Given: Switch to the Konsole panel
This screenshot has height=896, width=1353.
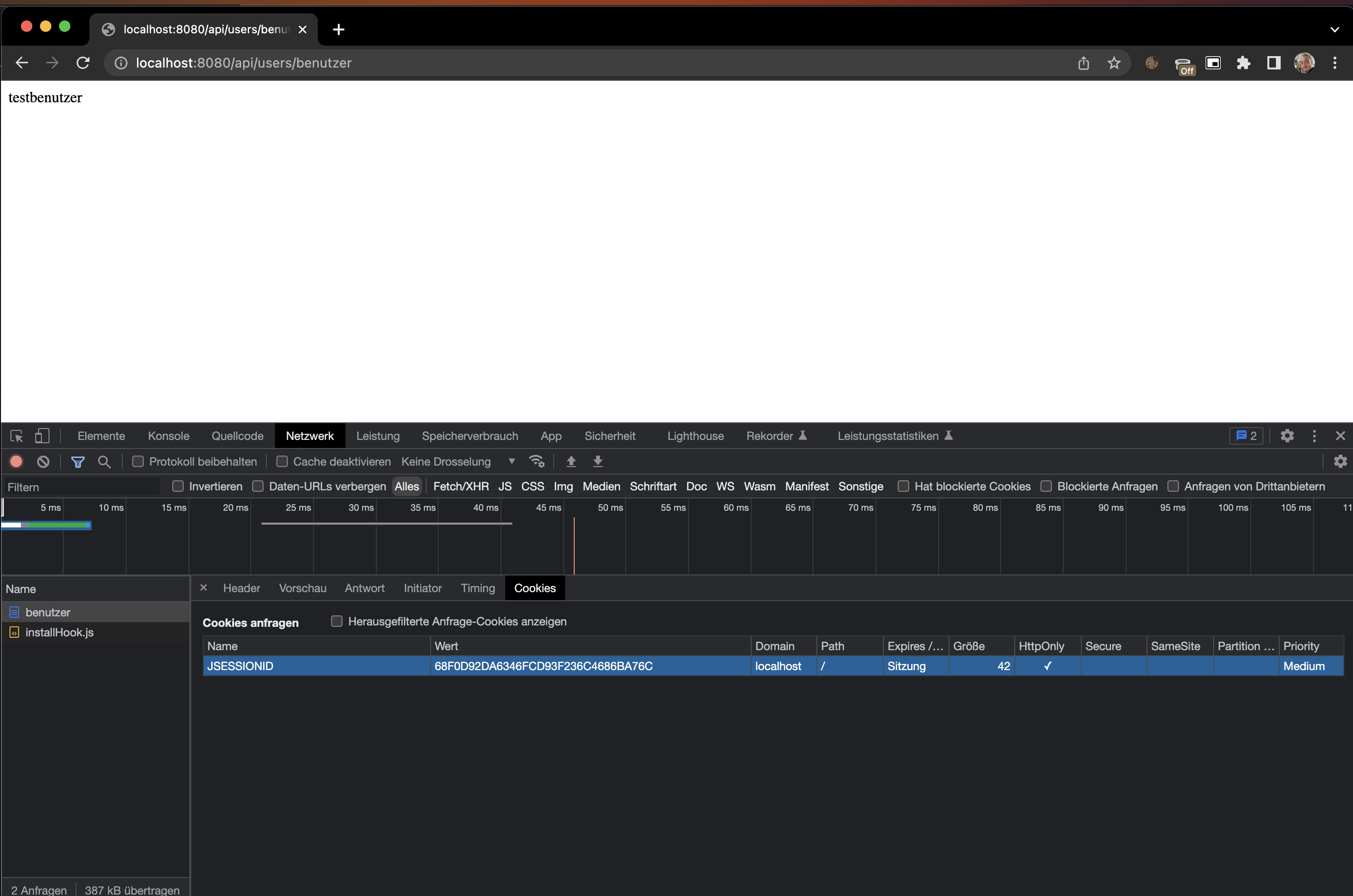Looking at the screenshot, I should [x=168, y=436].
